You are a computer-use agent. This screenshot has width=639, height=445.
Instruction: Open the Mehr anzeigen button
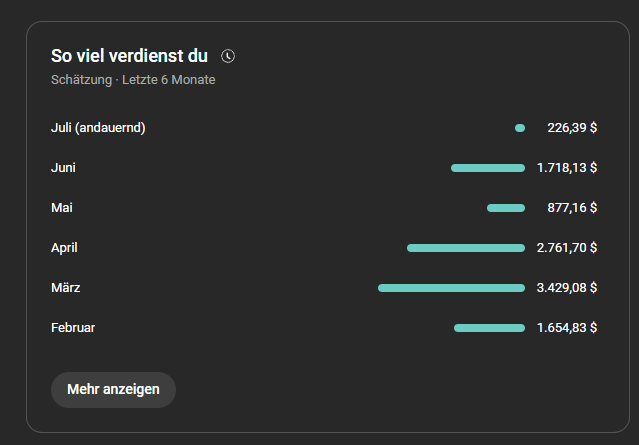[x=113, y=390]
